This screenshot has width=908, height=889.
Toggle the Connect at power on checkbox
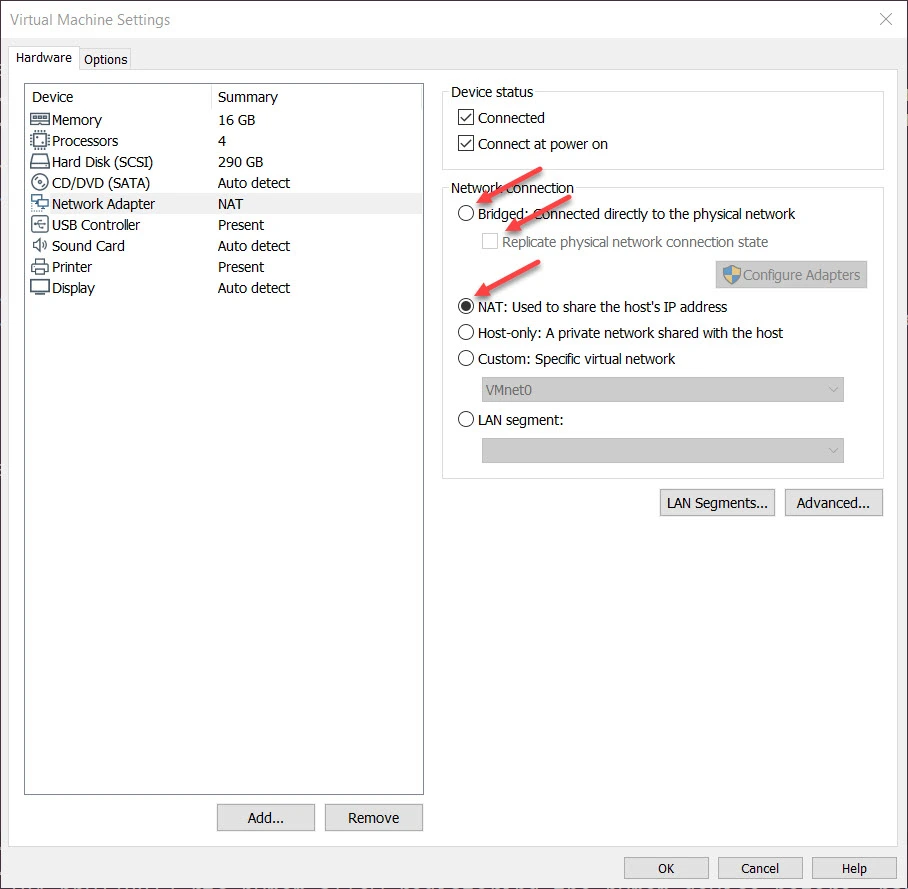(x=466, y=144)
